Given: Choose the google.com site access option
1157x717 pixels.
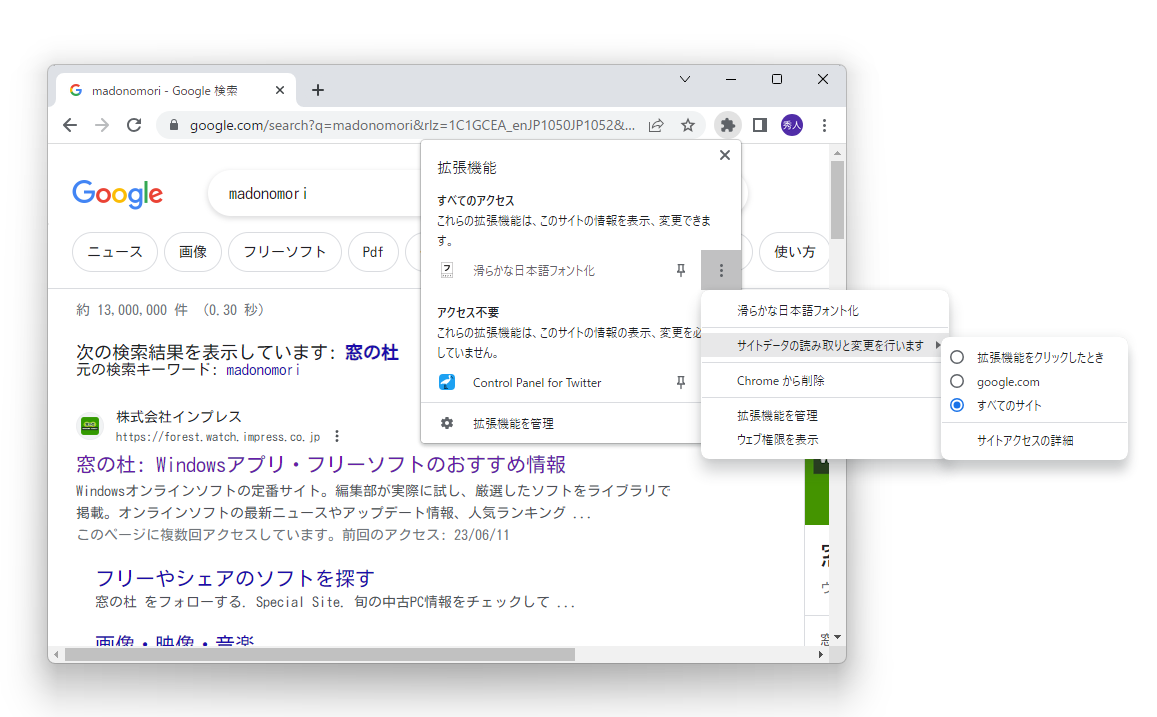Looking at the screenshot, I should pyautogui.click(x=957, y=381).
